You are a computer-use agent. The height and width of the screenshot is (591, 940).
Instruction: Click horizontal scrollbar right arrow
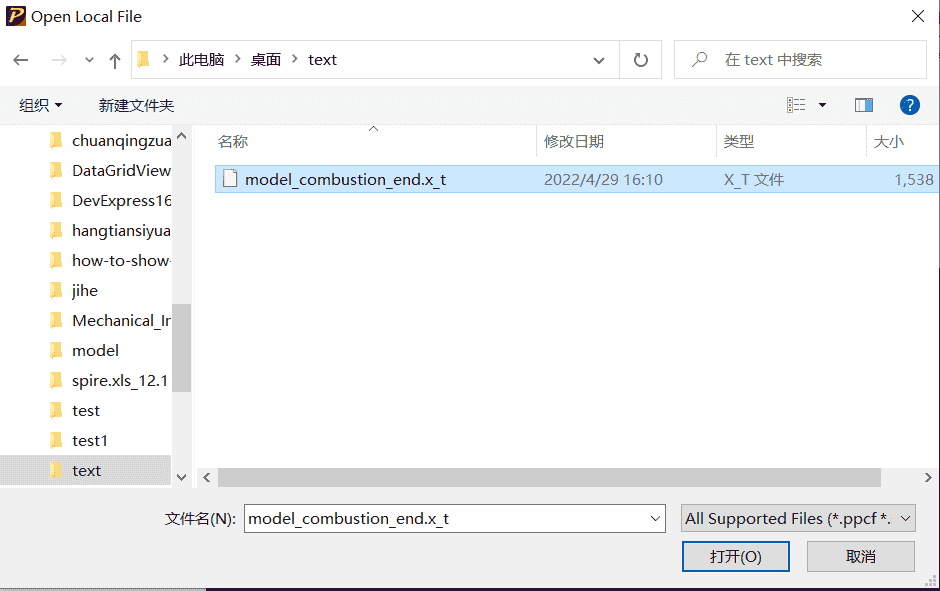tap(928, 477)
